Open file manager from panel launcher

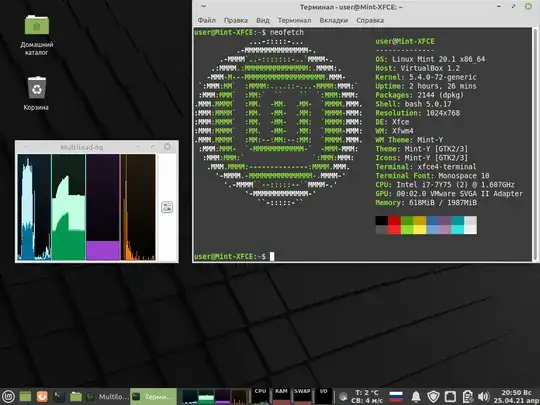[75, 396]
